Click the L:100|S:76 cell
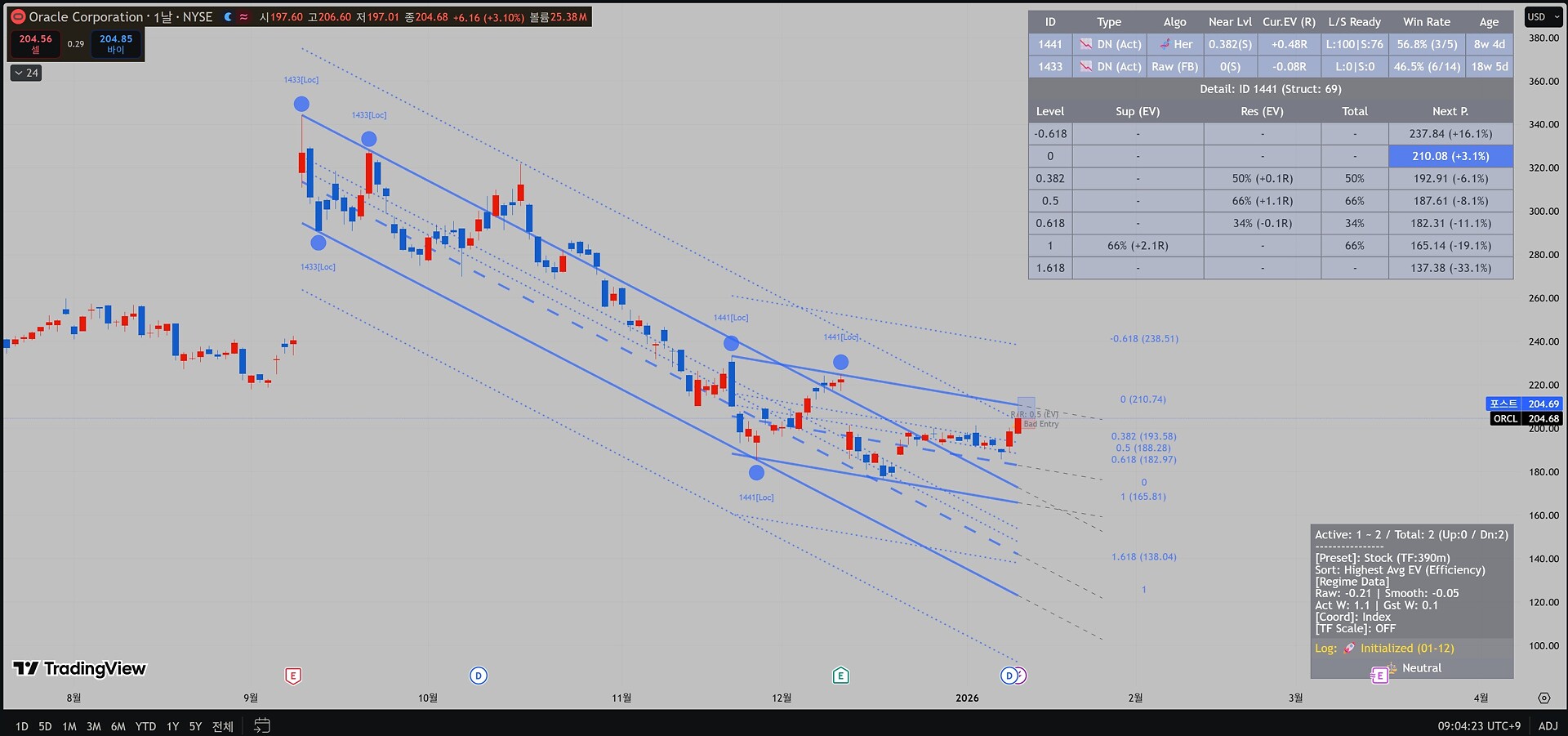 coord(1354,44)
